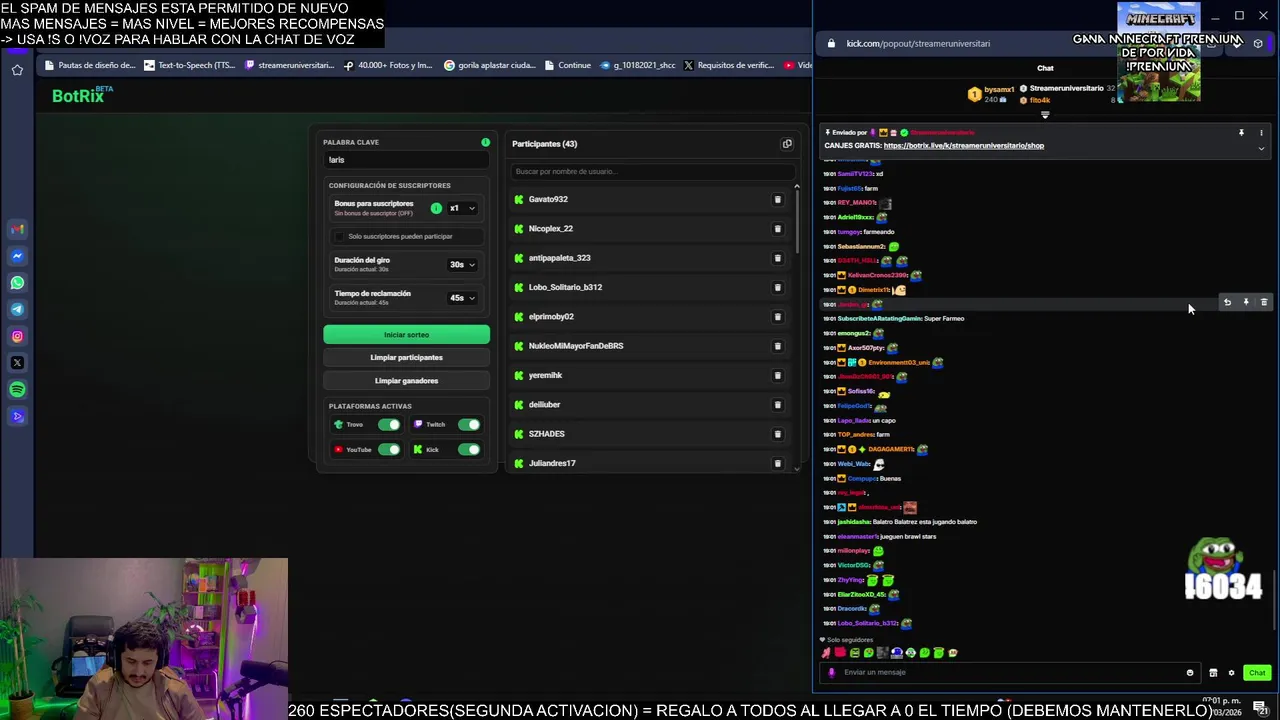Click the info icon next to Palabra Clave
Image resolution: width=1280 pixels, height=720 pixels.
pyautogui.click(x=485, y=142)
